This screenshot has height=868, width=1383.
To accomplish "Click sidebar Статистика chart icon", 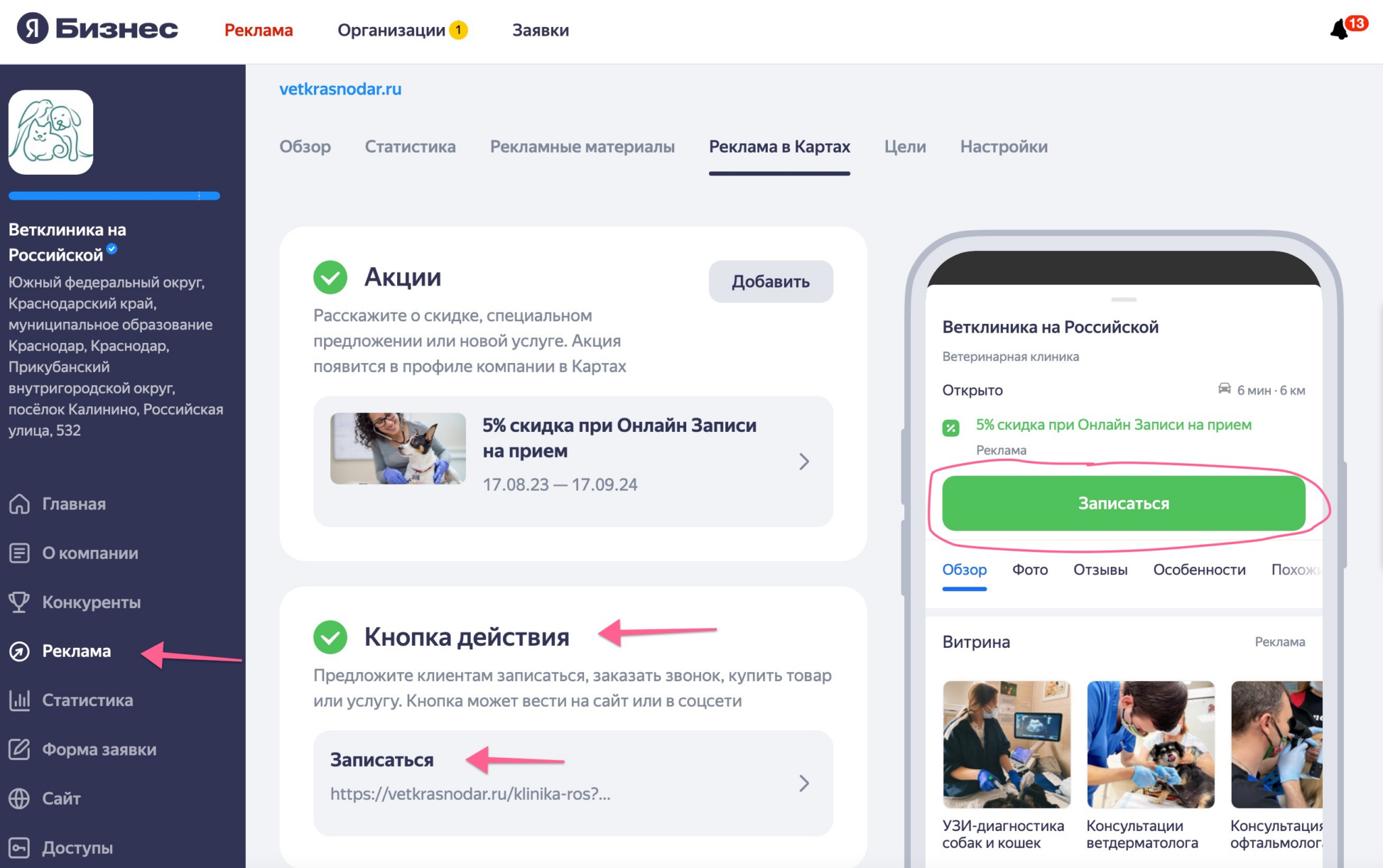I will point(20,700).
